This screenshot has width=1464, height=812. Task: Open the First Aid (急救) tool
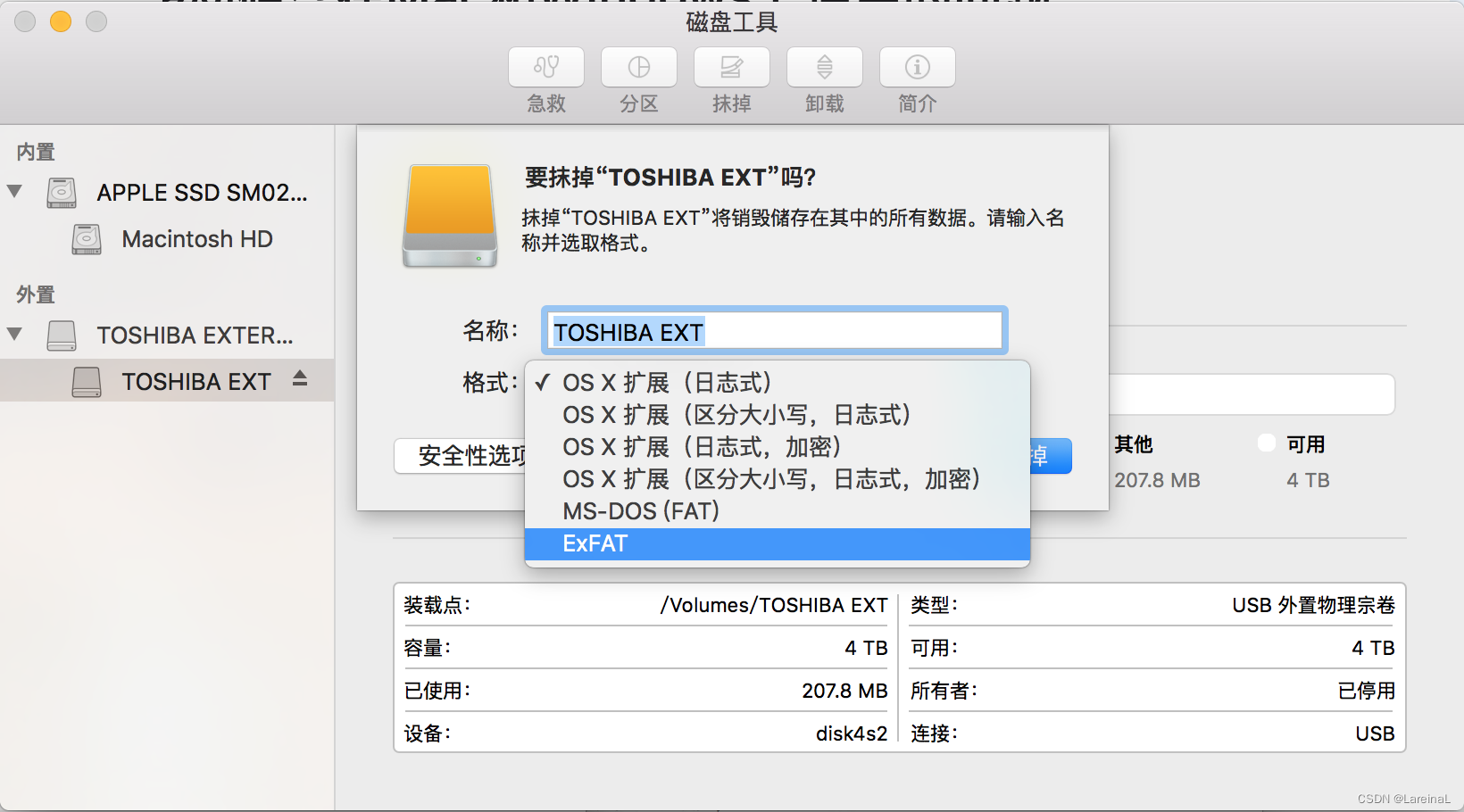(x=546, y=68)
